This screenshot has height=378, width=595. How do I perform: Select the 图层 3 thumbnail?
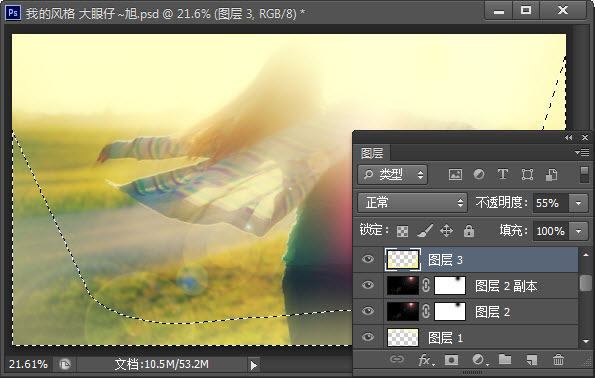[403, 260]
